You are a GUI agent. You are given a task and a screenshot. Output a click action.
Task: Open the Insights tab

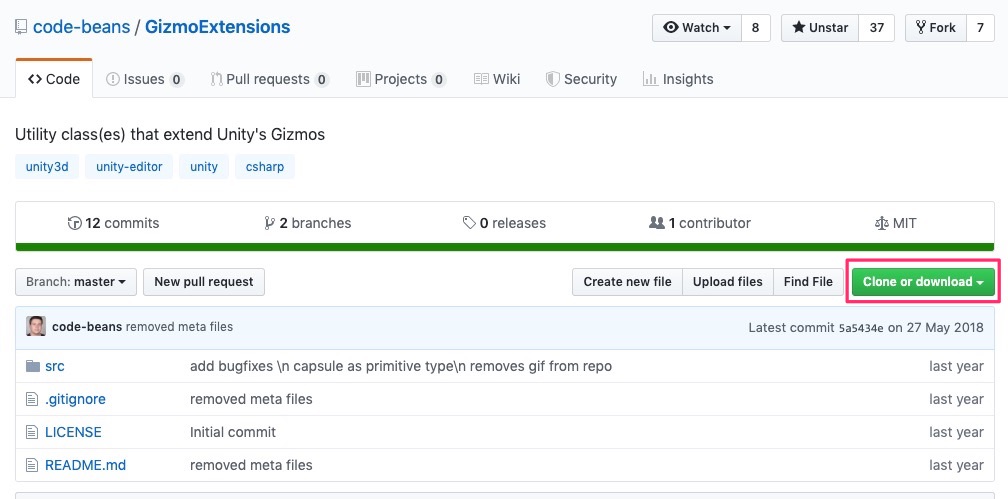click(678, 79)
